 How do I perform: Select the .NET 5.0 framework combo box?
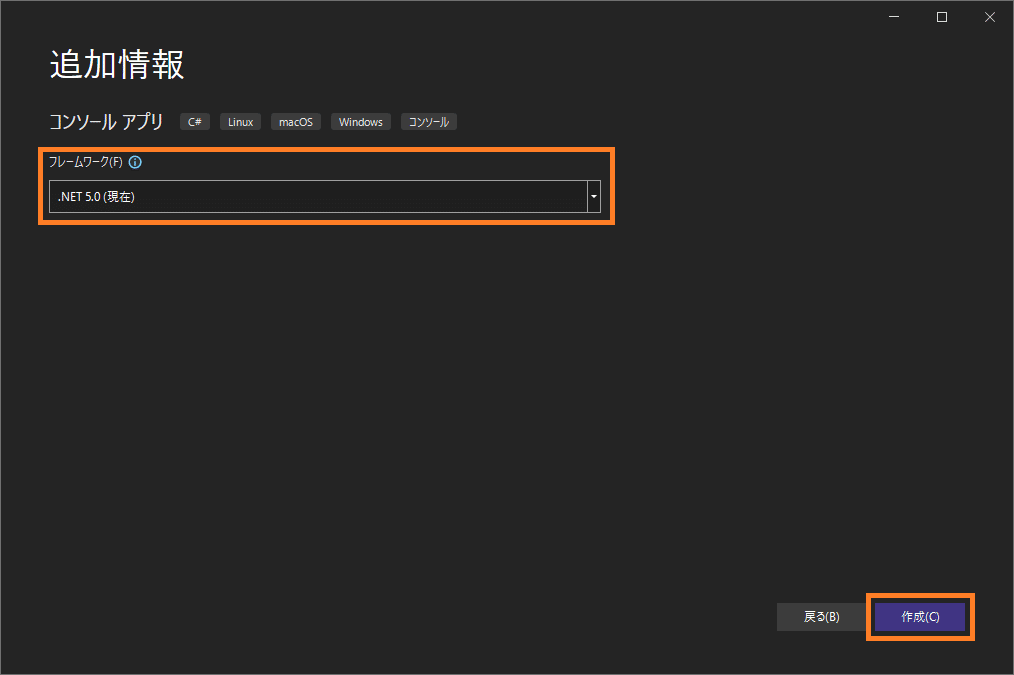pos(325,197)
